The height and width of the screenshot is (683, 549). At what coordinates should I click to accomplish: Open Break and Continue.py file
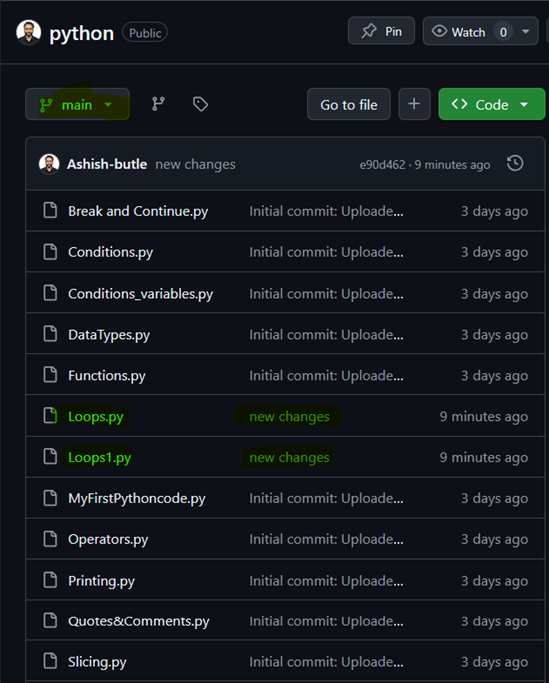[x=138, y=211]
